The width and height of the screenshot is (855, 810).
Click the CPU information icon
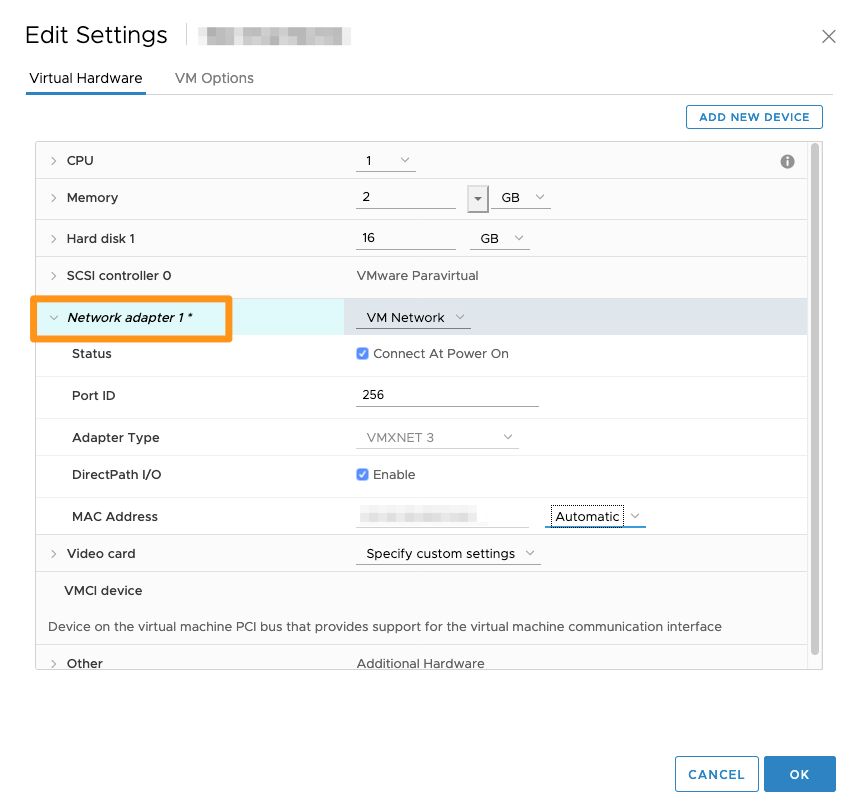point(787,160)
